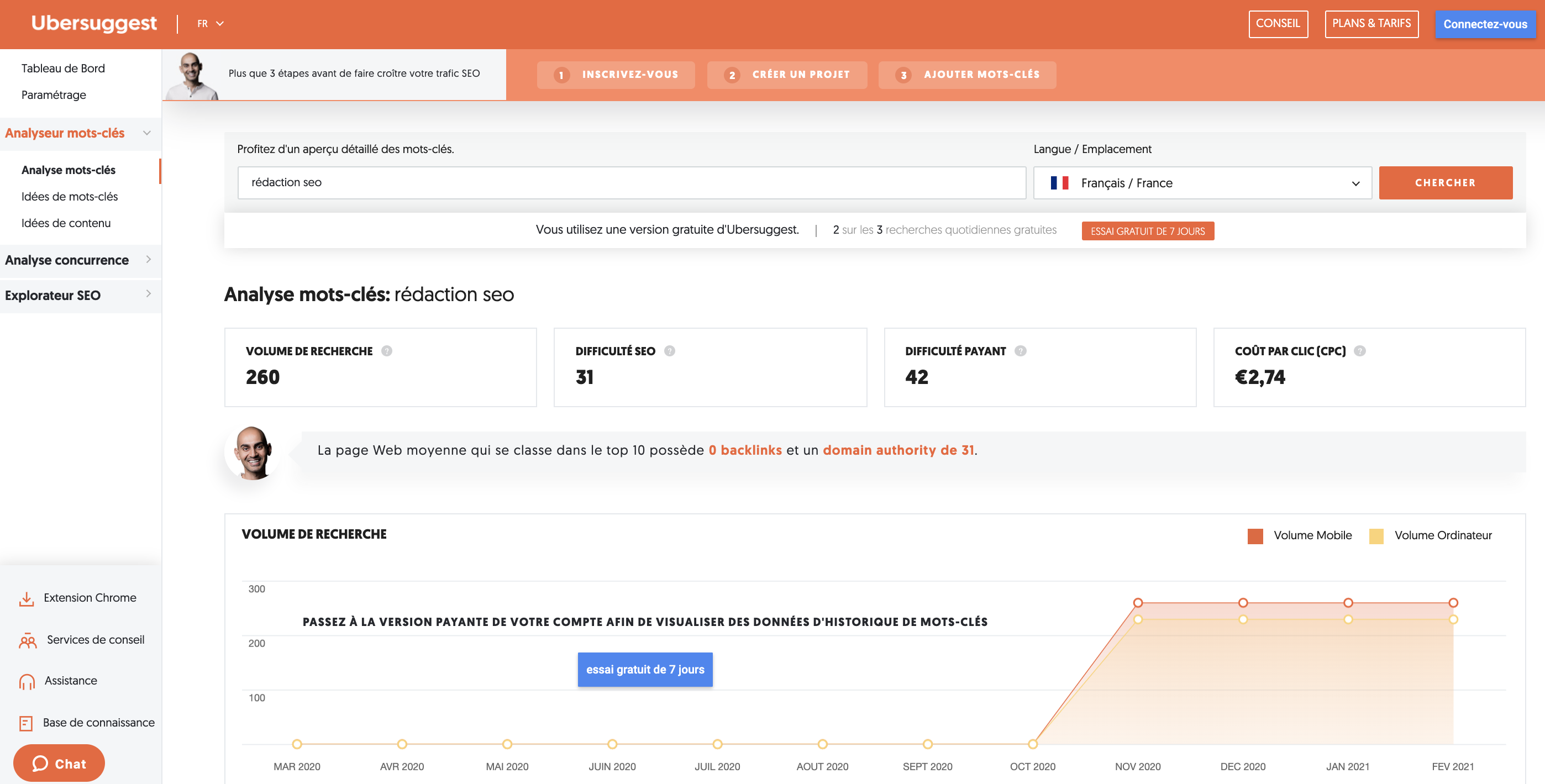This screenshot has width=1545, height=784.
Task: Click the NOV 2020 mobile data point
Action: coord(1138,603)
